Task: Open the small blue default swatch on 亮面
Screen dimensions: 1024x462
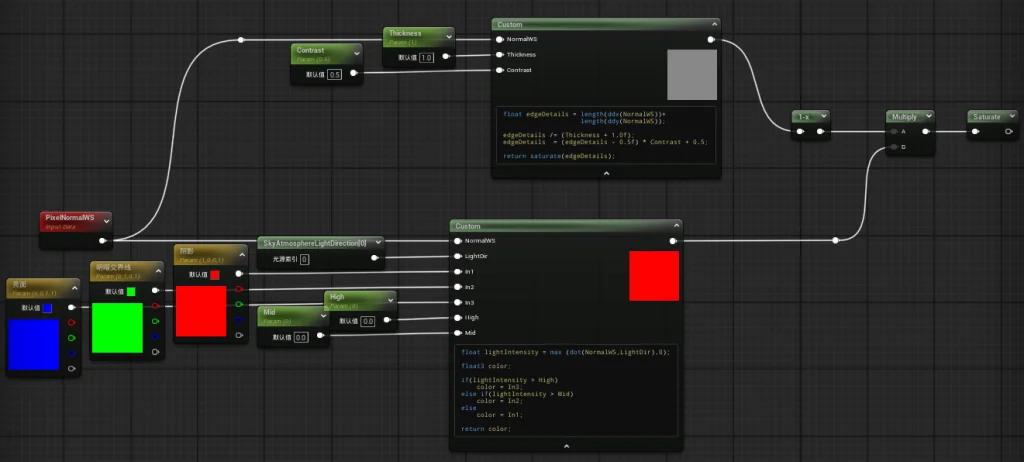Action: (x=47, y=308)
